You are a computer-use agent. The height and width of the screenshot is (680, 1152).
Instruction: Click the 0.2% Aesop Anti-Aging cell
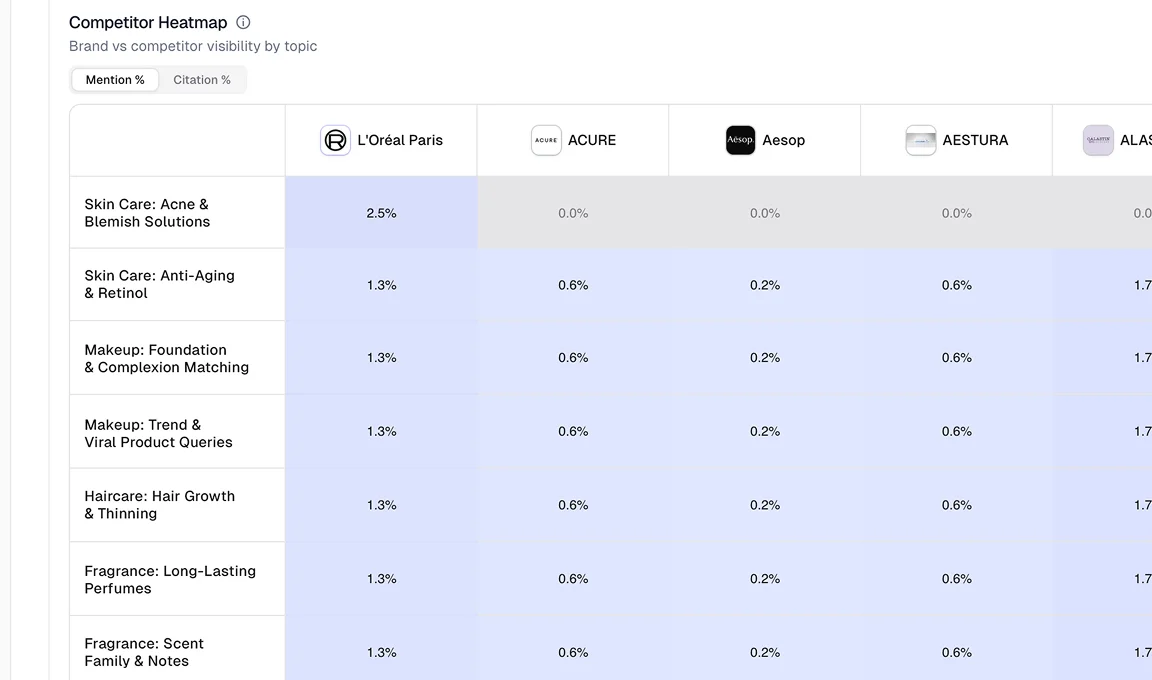click(765, 284)
